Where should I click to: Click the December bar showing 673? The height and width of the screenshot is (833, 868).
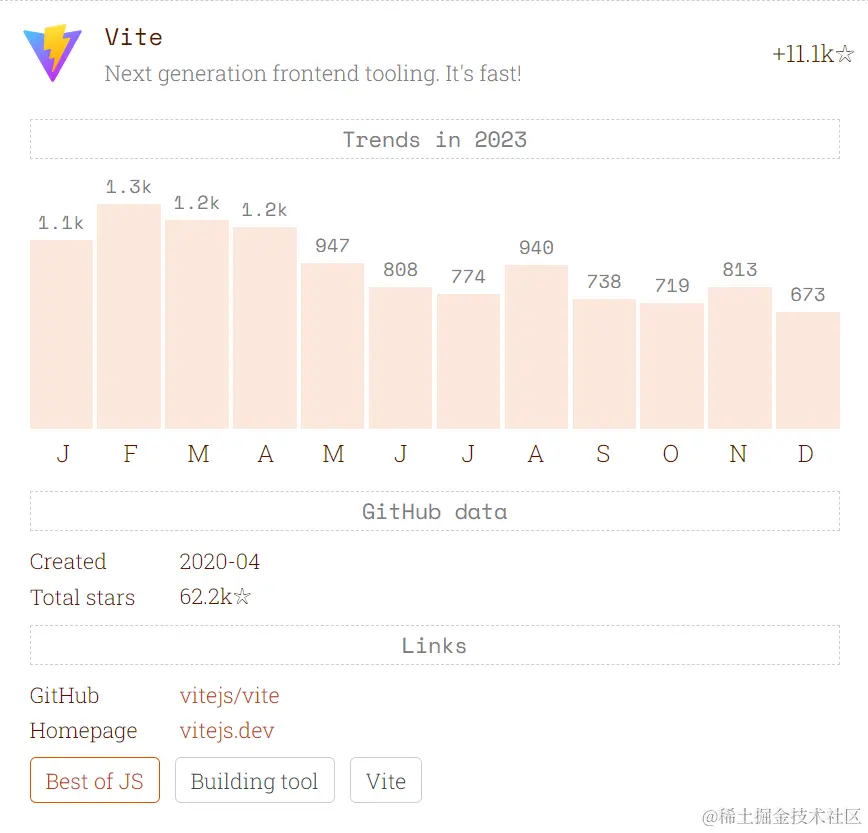tap(808, 370)
